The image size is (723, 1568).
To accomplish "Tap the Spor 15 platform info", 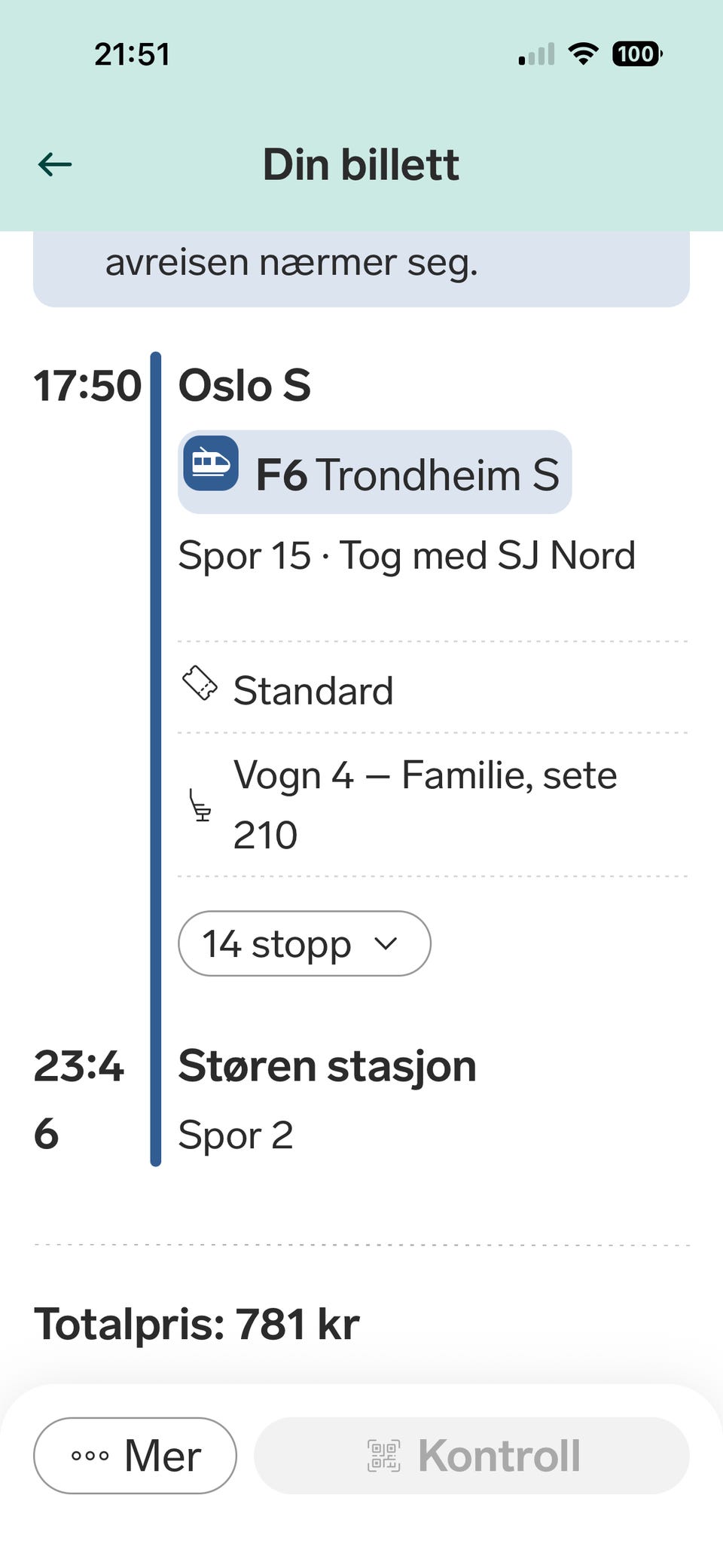I will click(x=245, y=556).
